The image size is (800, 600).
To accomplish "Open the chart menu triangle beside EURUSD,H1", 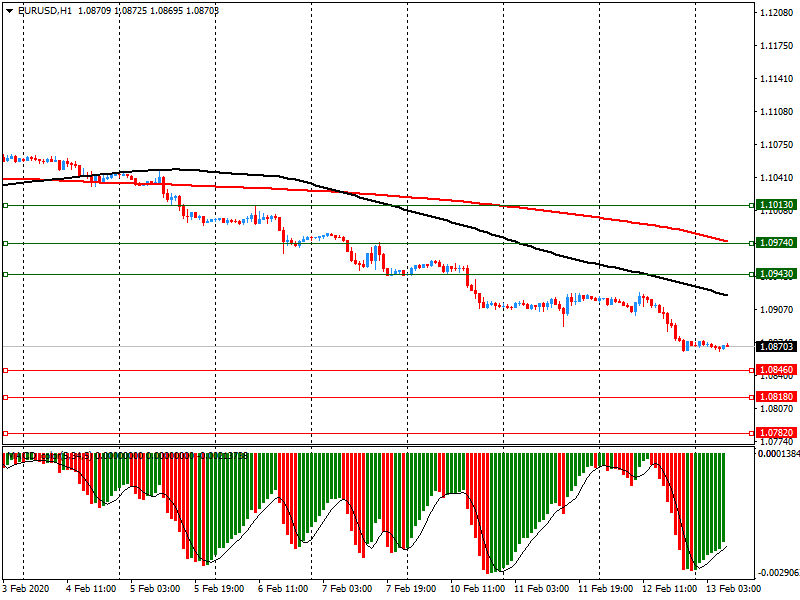I will coord(9,10).
